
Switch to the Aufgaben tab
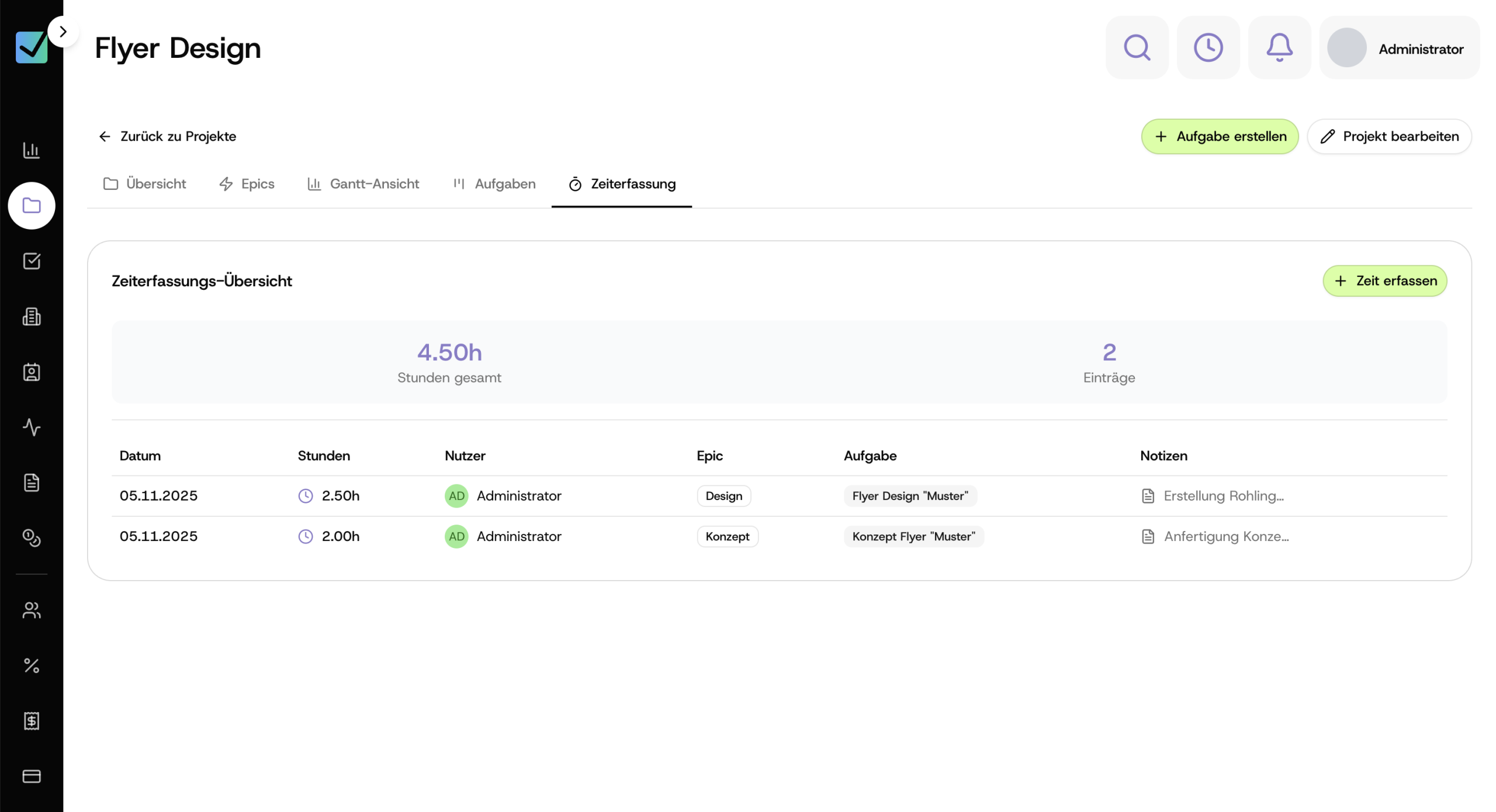point(494,184)
